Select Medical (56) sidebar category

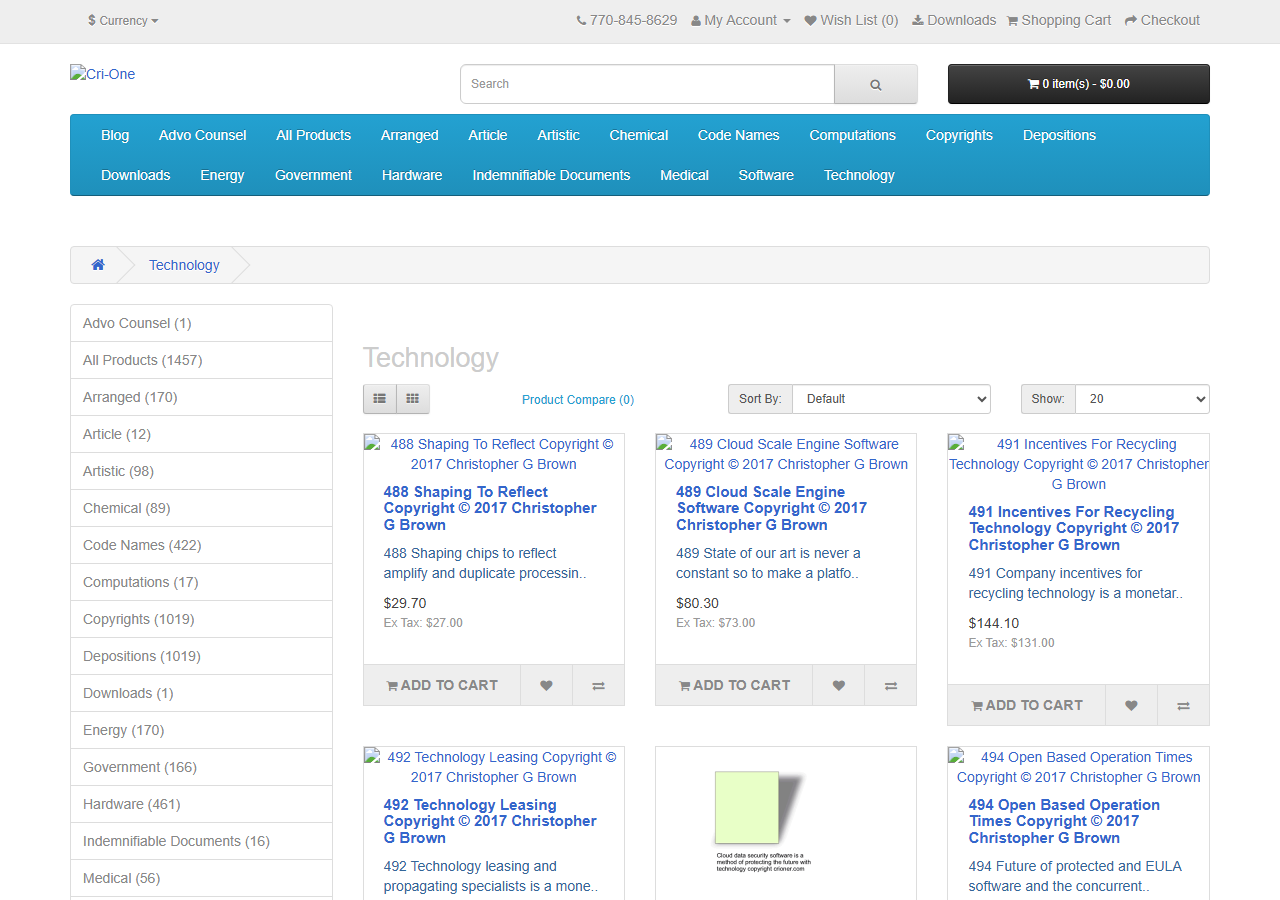[201, 878]
